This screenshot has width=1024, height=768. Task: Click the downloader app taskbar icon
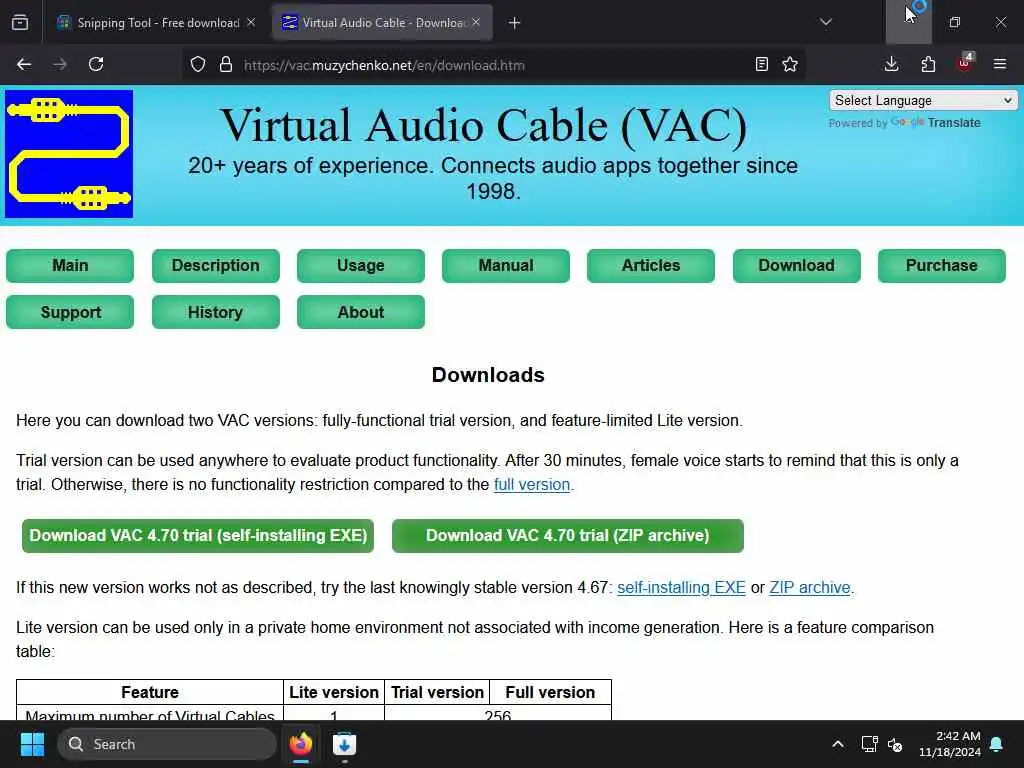(344, 744)
